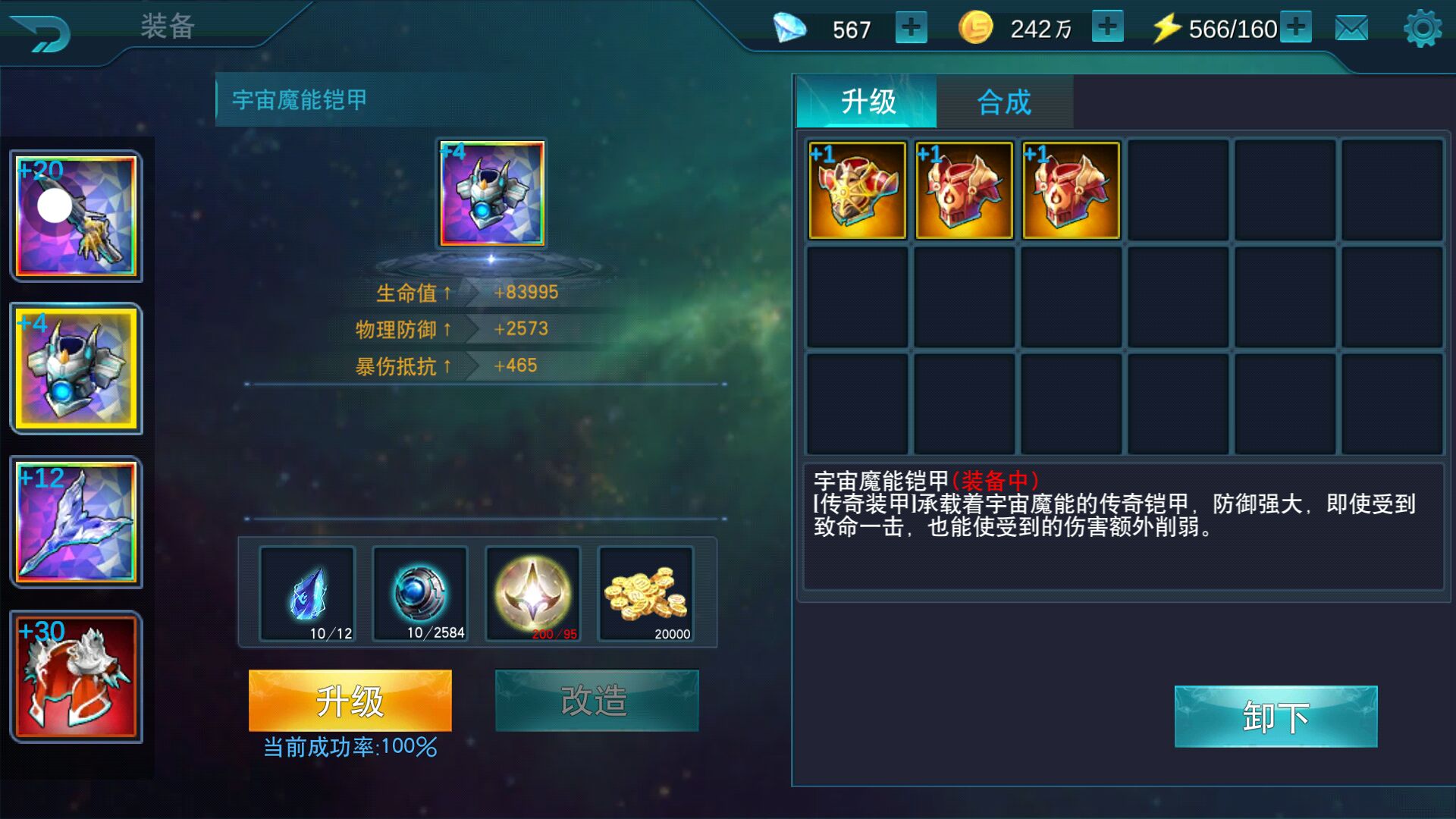Image resolution: width=1456 pixels, height=819 pixels.
Task: Open the mail envelope icon
Action: click(x=1351, y=29)
